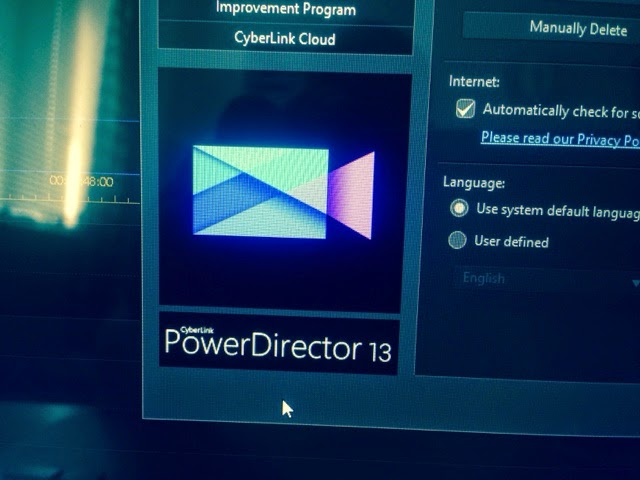The image size is (640, 480).
Task: Click the PowerDirector camera logo image
Action: click(x=282, y=190)
